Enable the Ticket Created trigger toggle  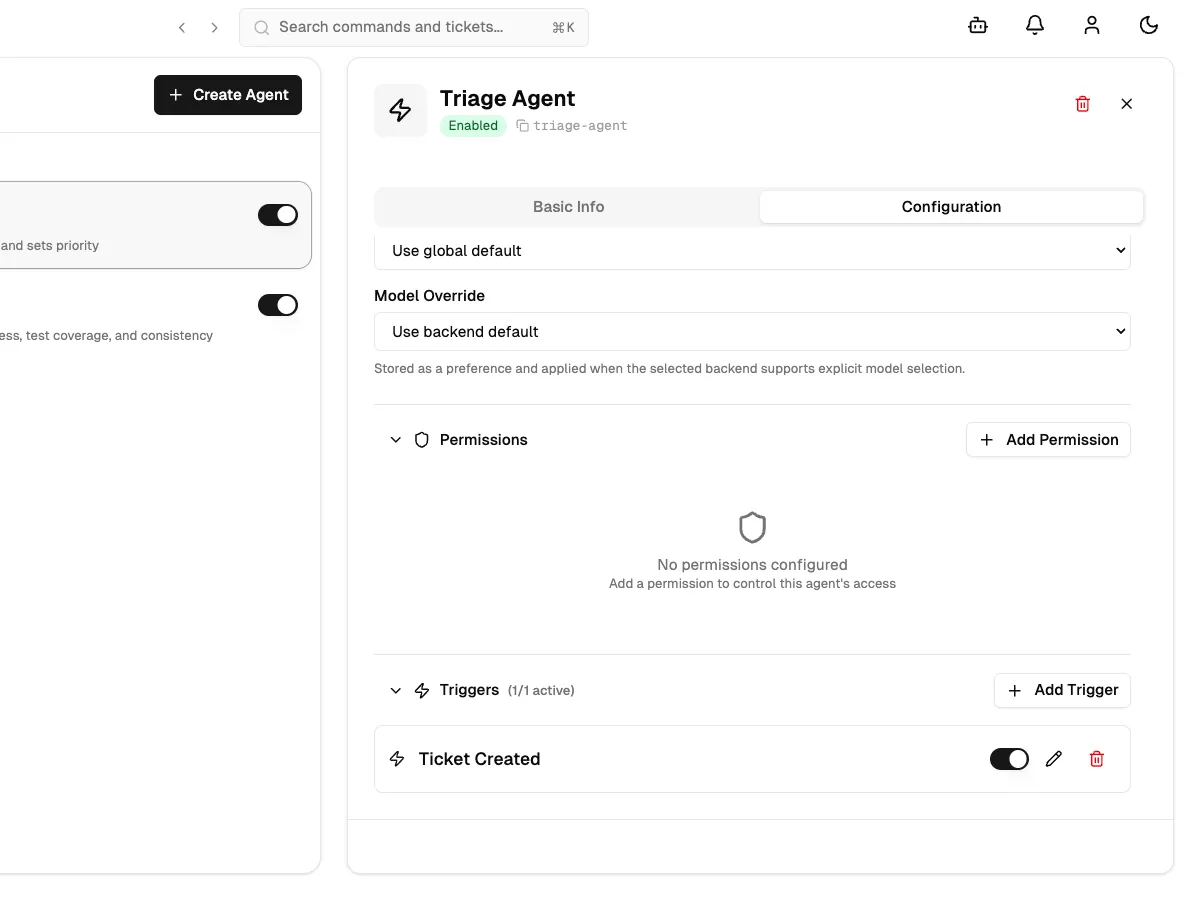1009,758
